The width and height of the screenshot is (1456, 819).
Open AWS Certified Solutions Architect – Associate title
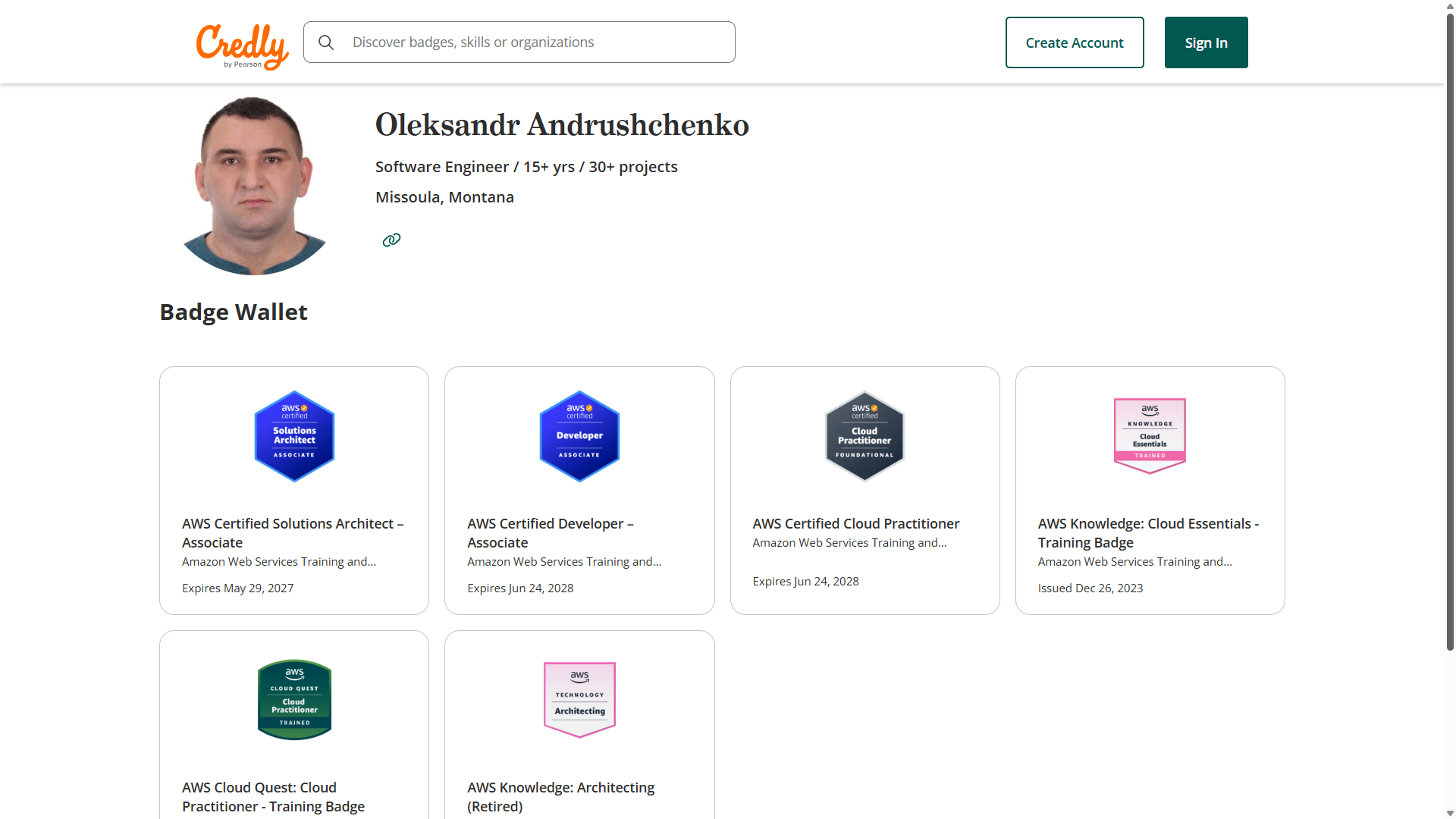(293, 533)
